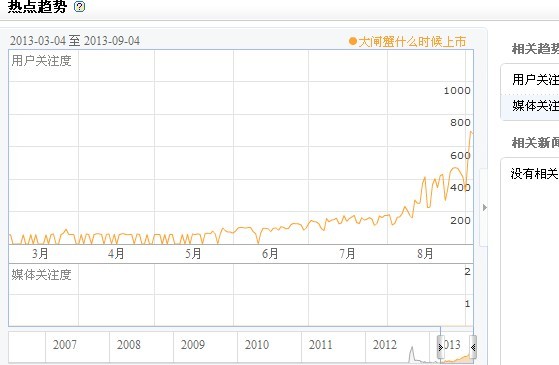Click the small gray spike in 2012 overview
This screenshot has height=365, width=559.
(412, 353)
